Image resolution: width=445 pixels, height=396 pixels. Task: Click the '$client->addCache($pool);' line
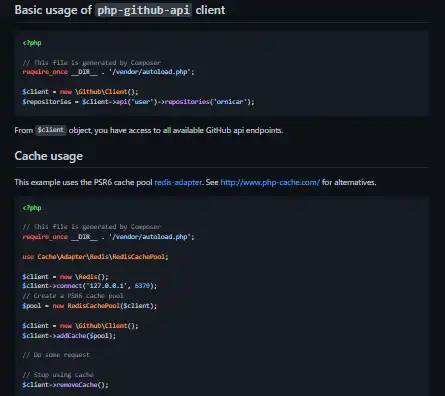[x=69, y=336]
